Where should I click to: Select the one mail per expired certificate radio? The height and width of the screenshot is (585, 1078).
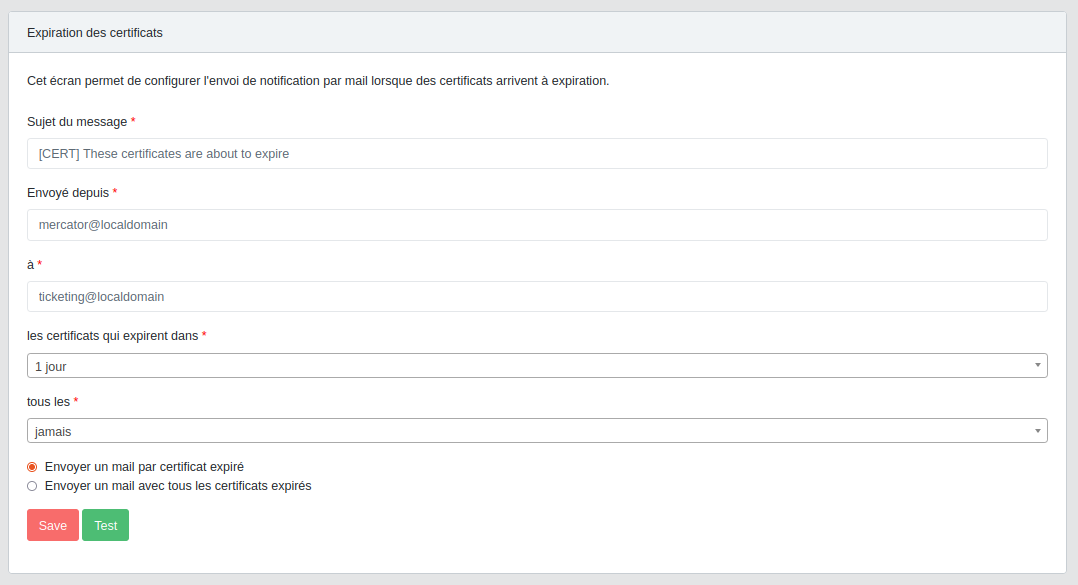(32, 467)
